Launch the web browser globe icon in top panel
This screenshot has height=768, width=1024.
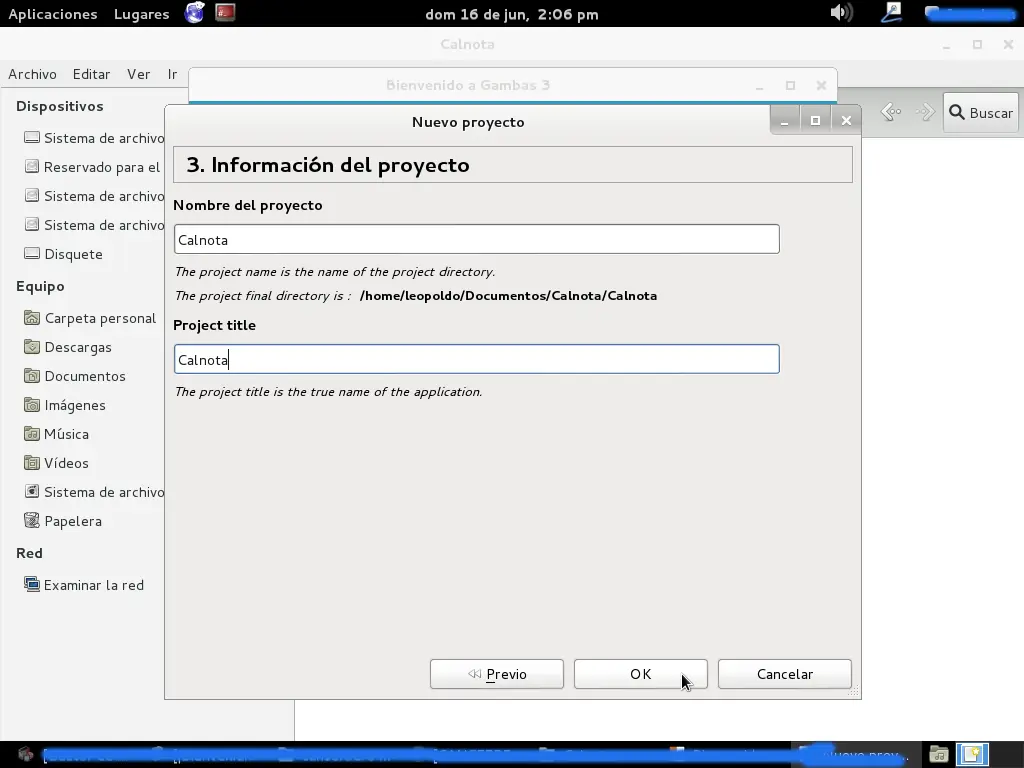[x=195, y=12]
